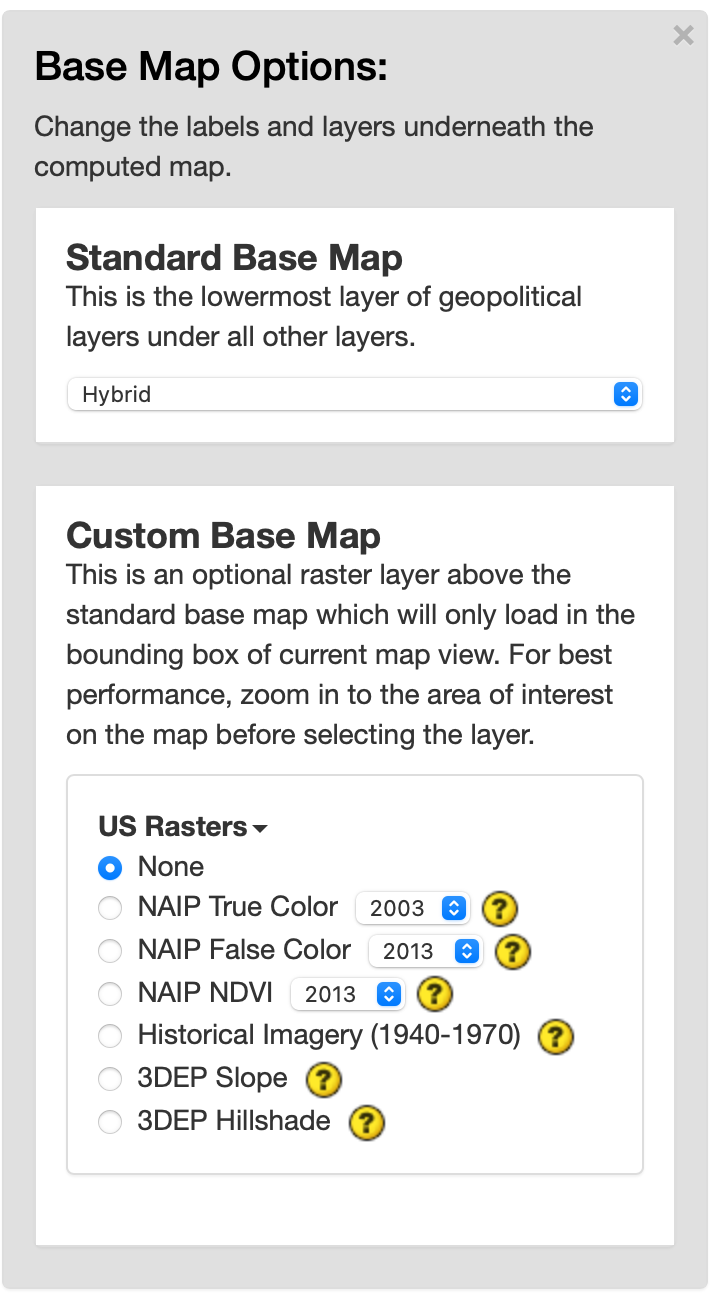
Task: Open NAIP True Color year 2003 dropdown
Action: (412, 908)
